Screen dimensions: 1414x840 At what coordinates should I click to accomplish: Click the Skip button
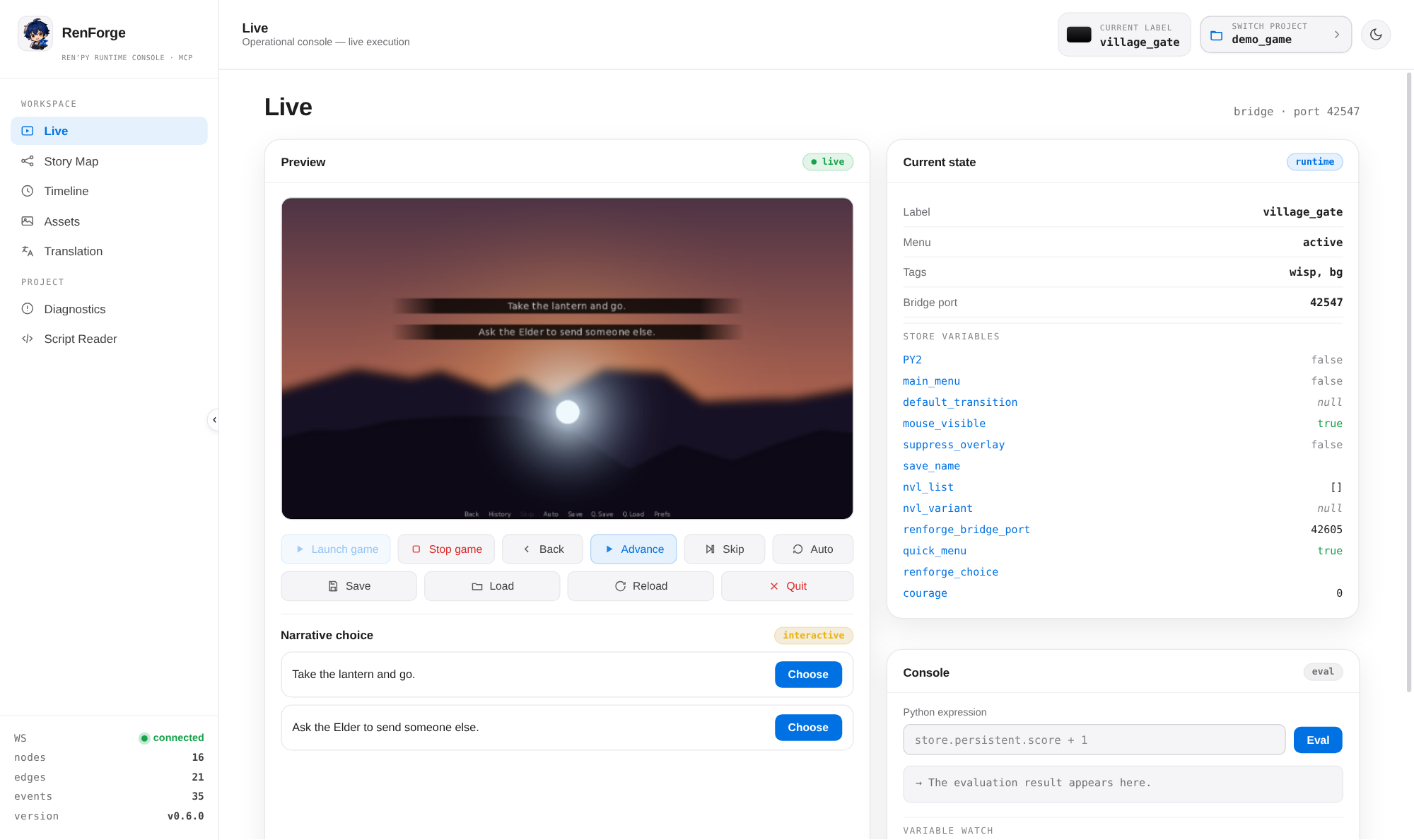coord(725,549)
